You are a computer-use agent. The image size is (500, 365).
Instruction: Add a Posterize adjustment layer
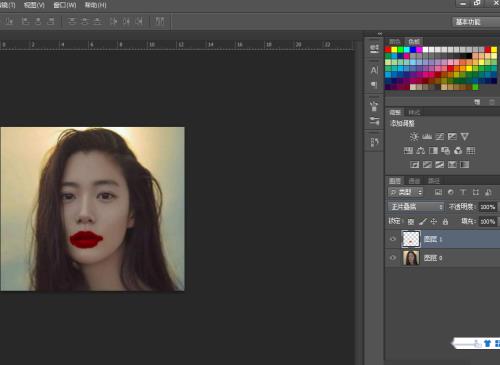427,165
